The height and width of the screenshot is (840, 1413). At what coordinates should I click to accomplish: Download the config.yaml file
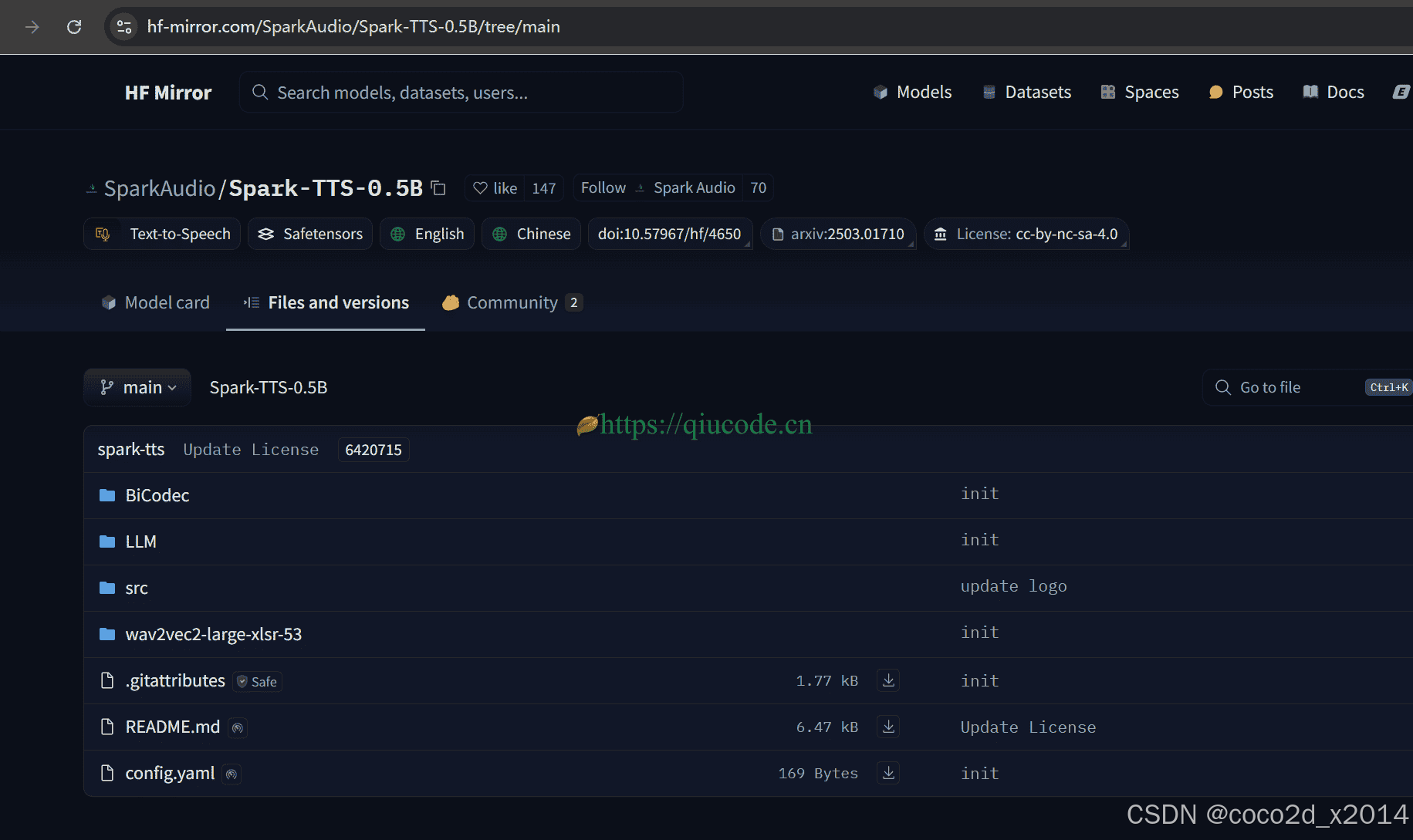click(x=888, y=773)
